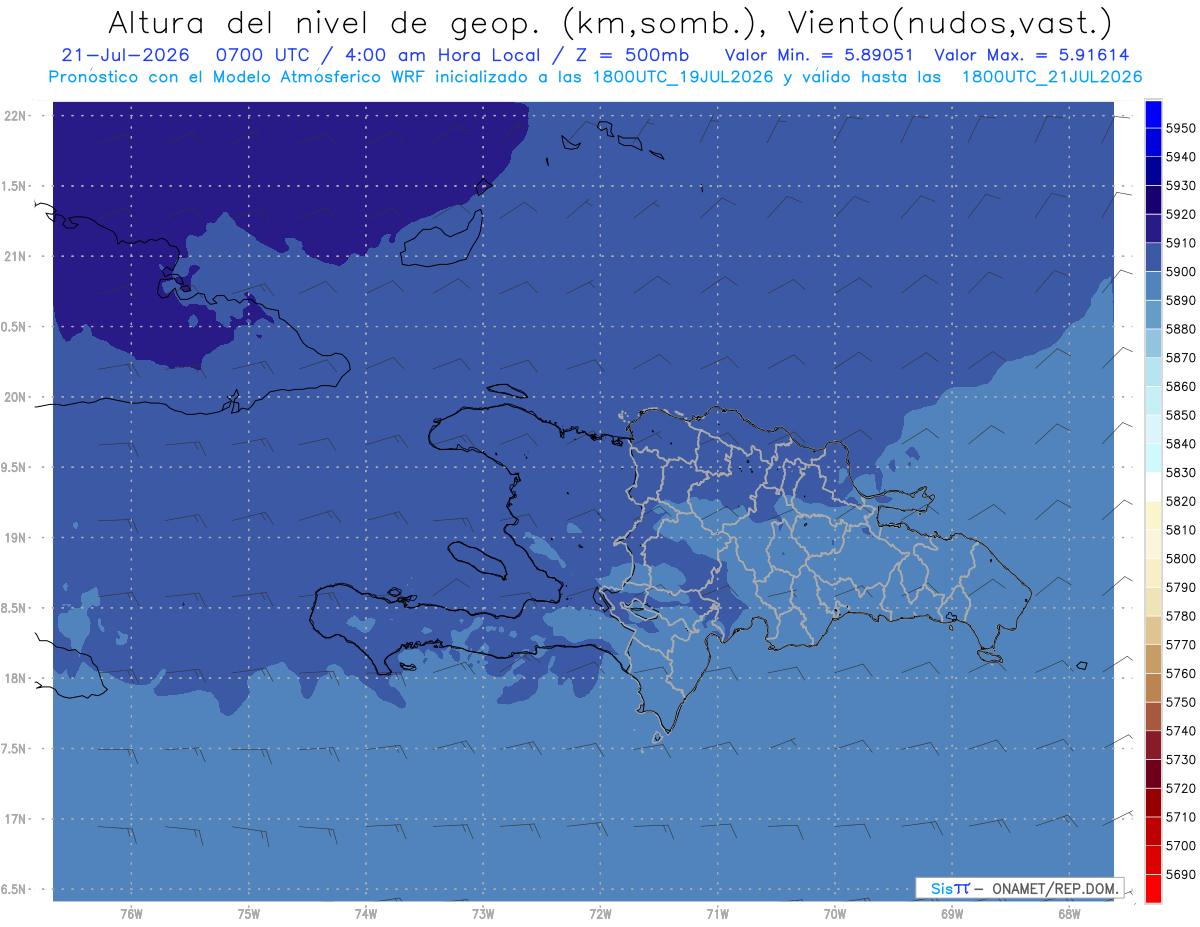
Task: Click the '5920' colorbar label
Action: coord(1180,214)
